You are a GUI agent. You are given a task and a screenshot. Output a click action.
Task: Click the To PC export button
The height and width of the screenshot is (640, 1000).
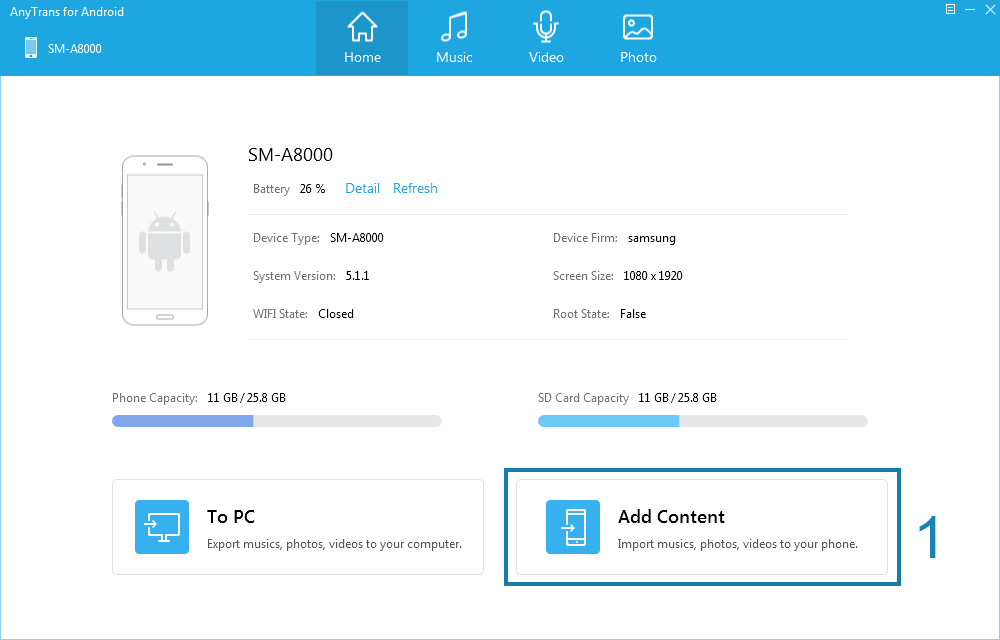pyautogui.click(x=298, y=527)
